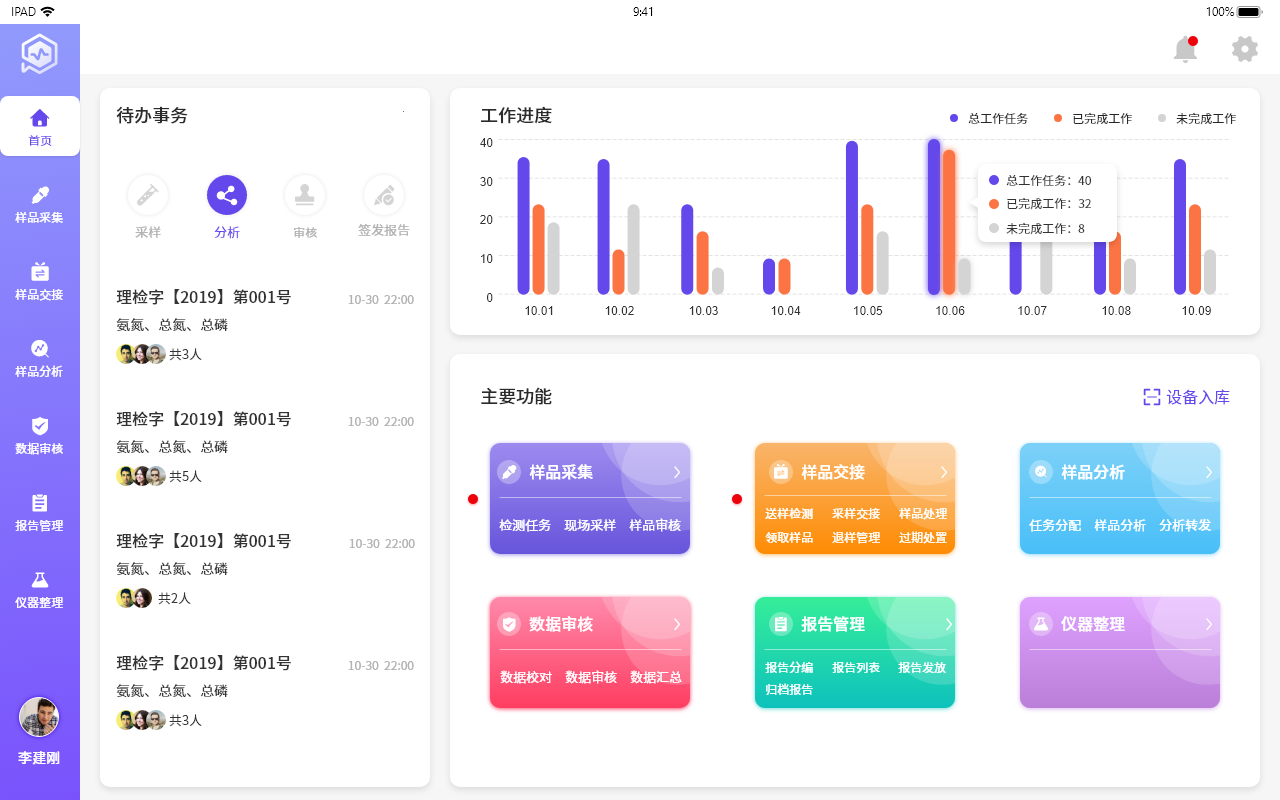This screenshot has width=1280, height=800.
Task: Select the 采样 sampling icon
Action: (x=148, y=196)
